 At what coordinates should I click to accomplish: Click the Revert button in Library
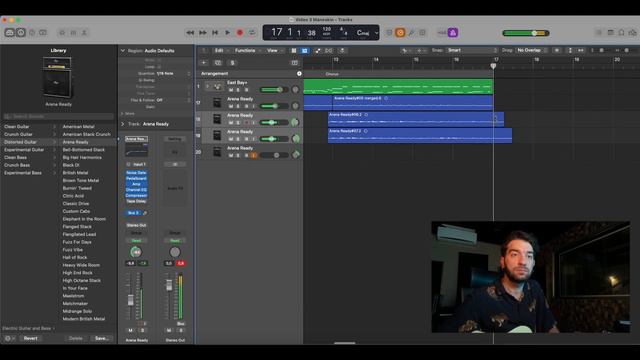click(x=31, y=338)
